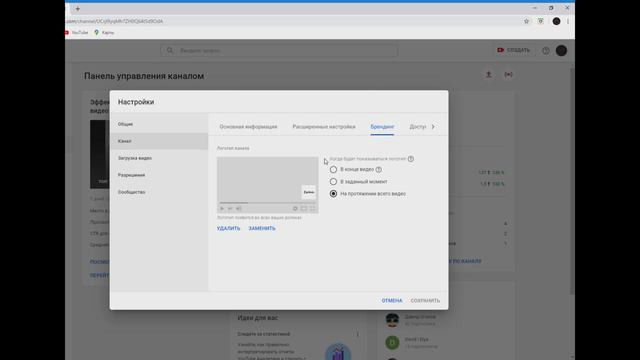640x360 pixels.
Task: Click the Studio search field
Action: [279, 51]
